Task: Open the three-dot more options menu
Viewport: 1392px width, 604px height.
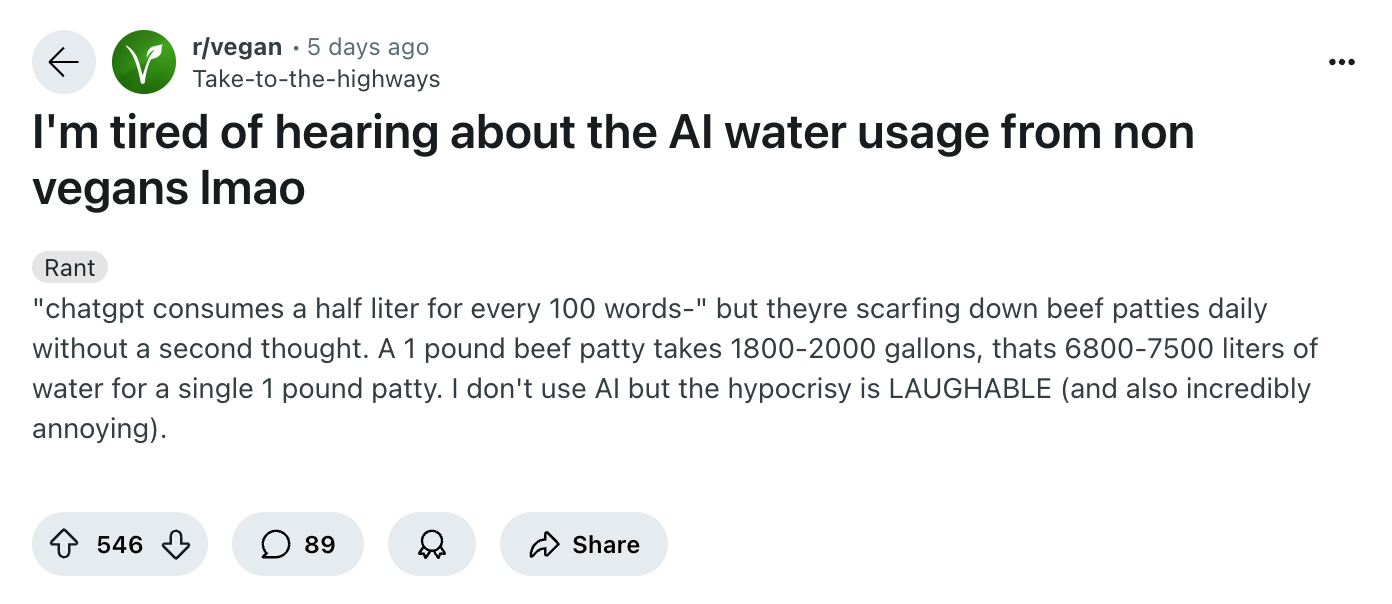Action: click(x=1341, y=62)
